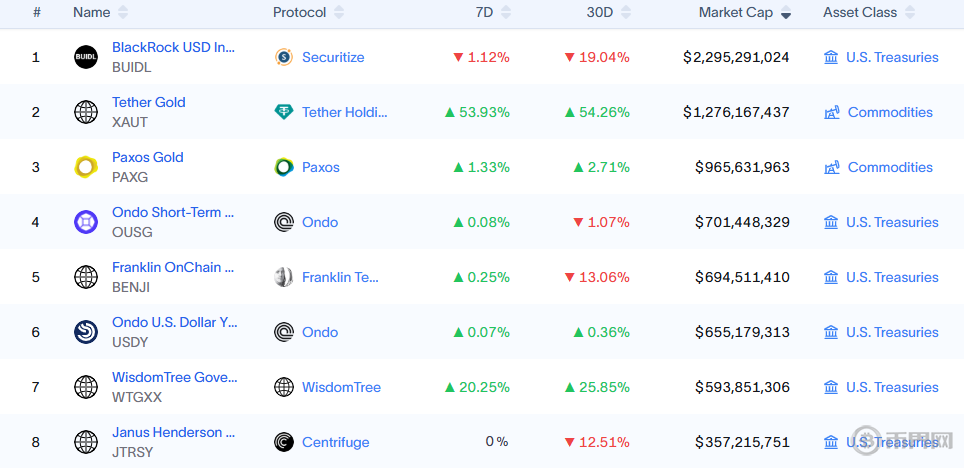Click the Franklin Templeton protocol portrait icon
Viewport: 964px width, 468px height.
284,277
